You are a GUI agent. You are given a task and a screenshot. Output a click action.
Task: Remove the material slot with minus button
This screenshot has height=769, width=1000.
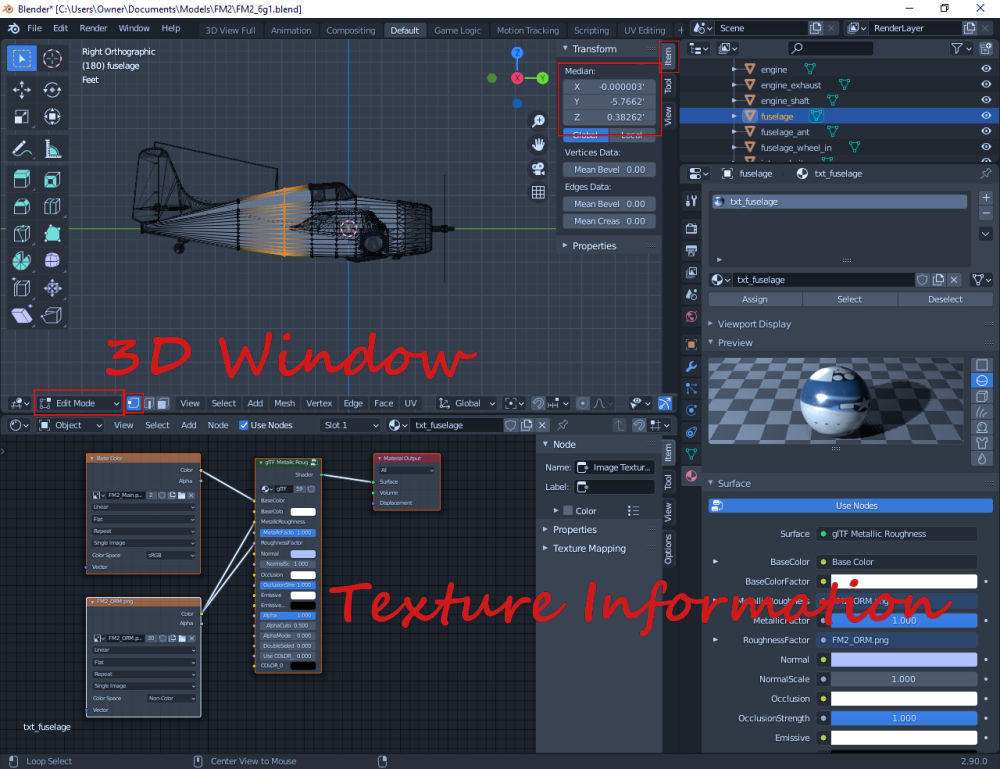985,213
